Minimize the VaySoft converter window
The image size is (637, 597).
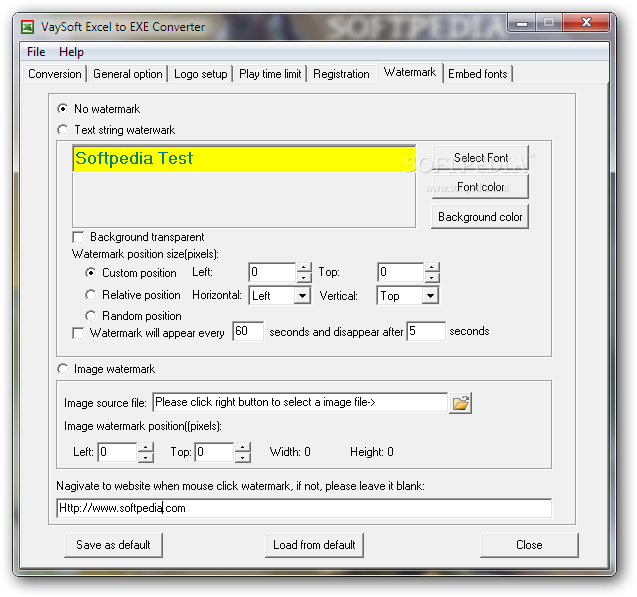click(522, 23)
